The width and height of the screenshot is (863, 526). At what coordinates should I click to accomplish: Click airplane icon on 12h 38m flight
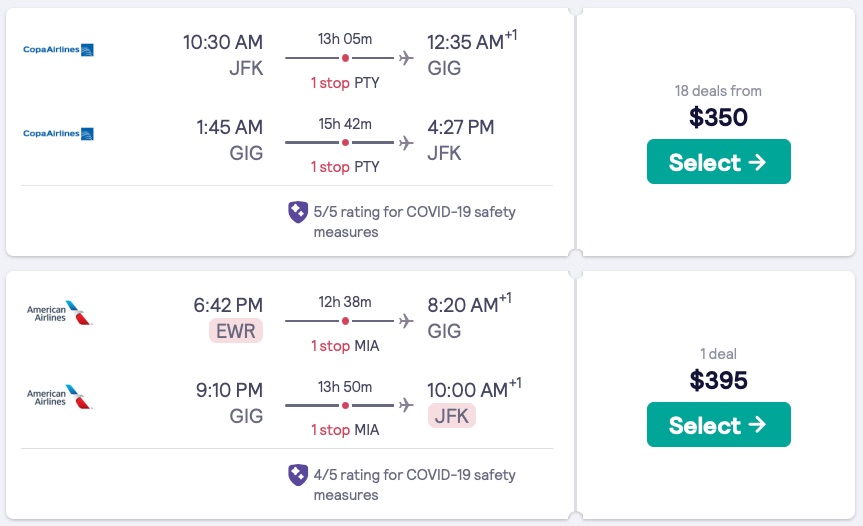(405, 321)
